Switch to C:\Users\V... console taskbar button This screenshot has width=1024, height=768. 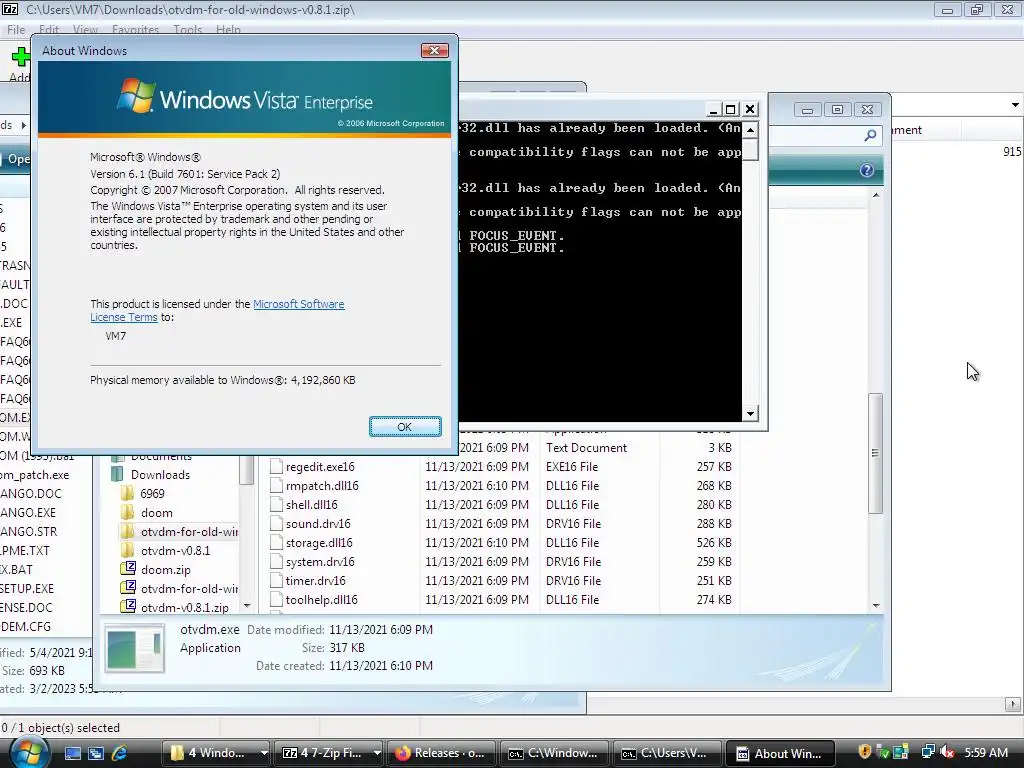[x=667, y=753]
